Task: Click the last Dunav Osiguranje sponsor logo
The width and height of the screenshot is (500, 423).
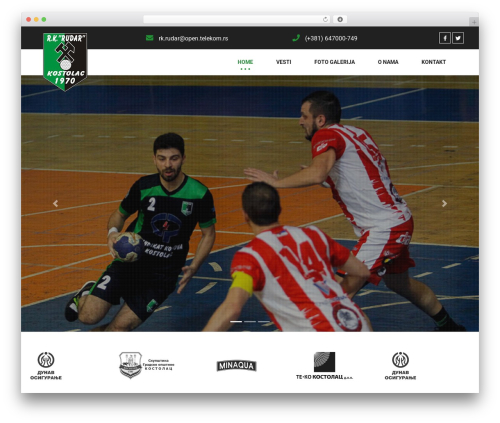Action: (400, 366)
